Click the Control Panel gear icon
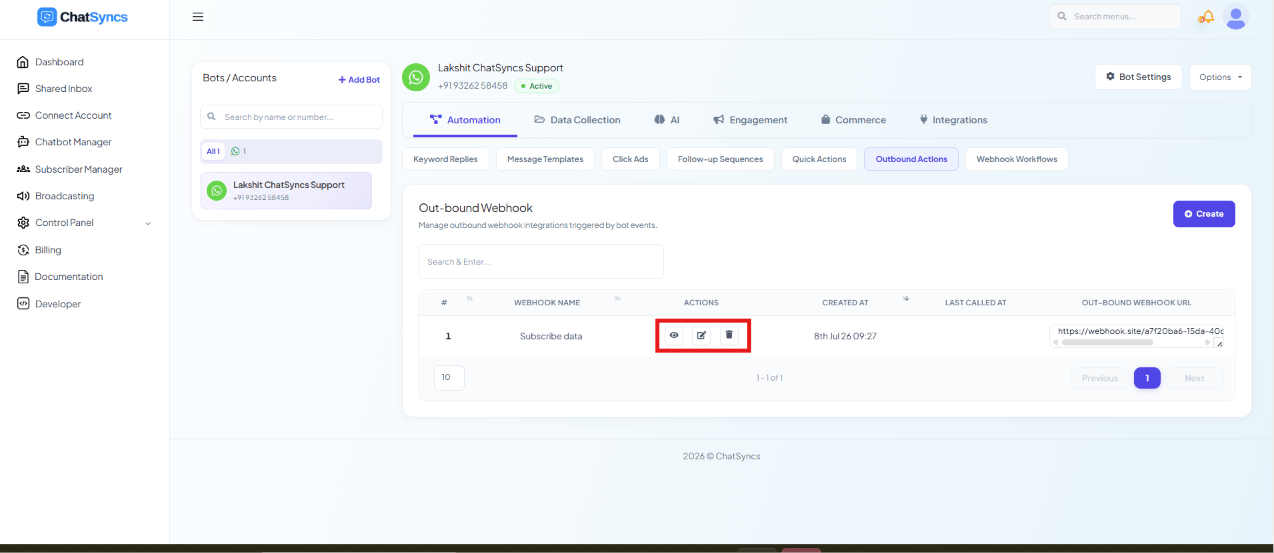Image resolution: width=1274 pixels, height=553 pixels. (x=23, y=223)
